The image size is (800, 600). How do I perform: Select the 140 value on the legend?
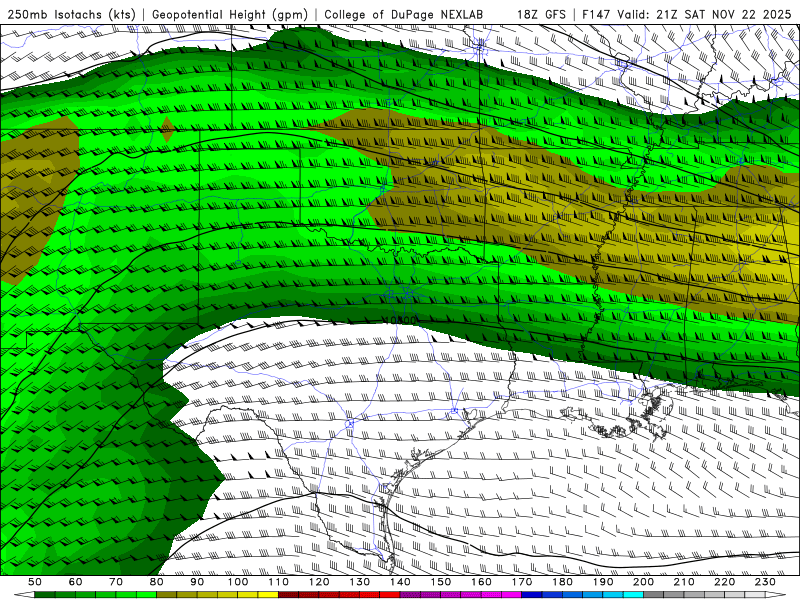point(400,582)
